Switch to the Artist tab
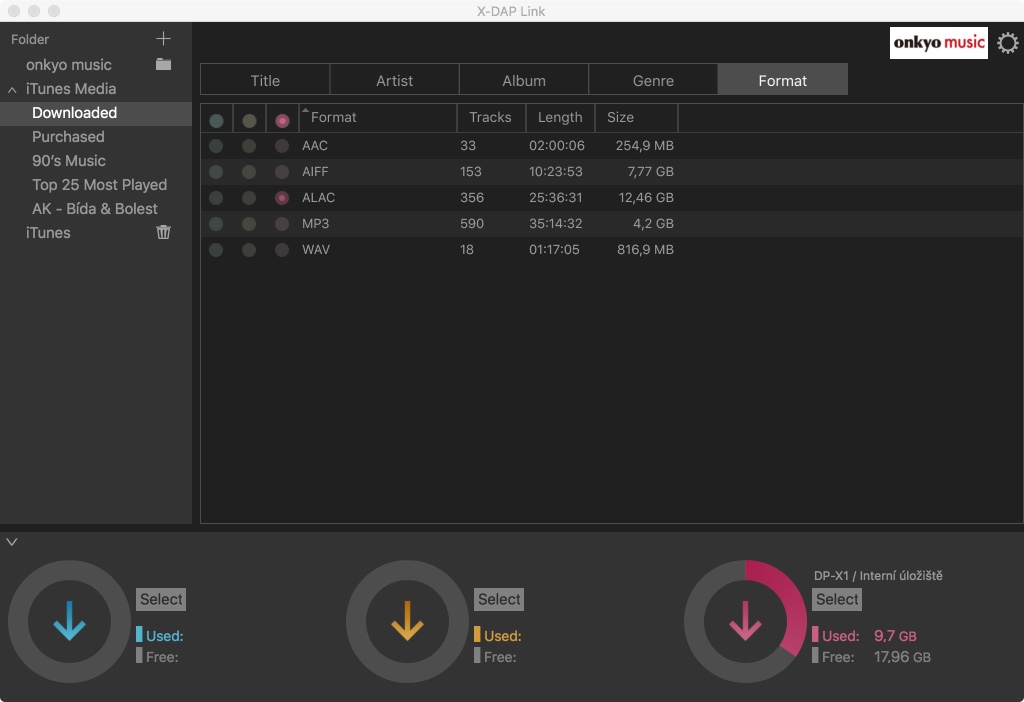The width and height of the screenshot is (1024, 702). [394, 80]
